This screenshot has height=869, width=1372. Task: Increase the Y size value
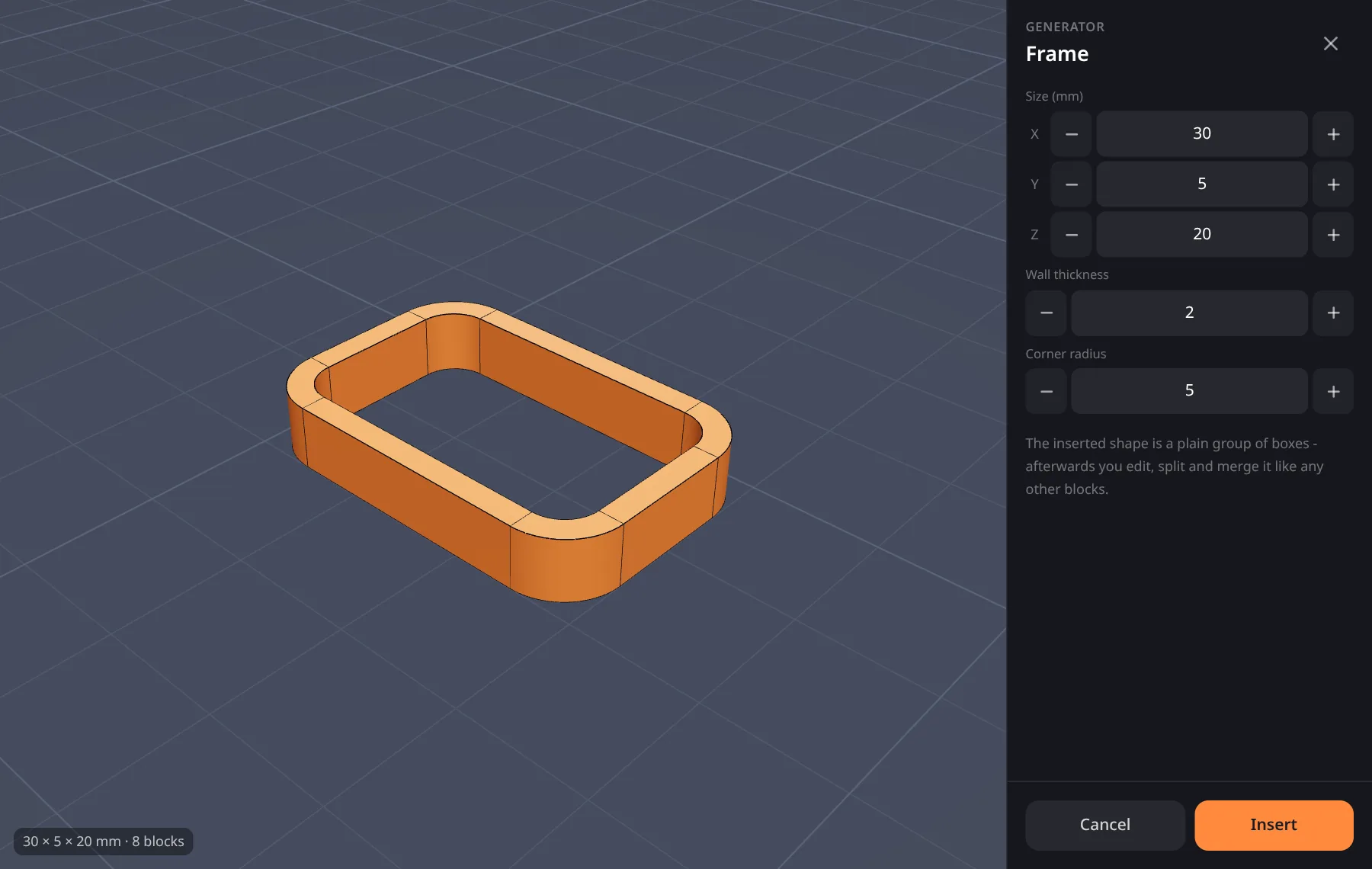click(x=1333, y=184)
